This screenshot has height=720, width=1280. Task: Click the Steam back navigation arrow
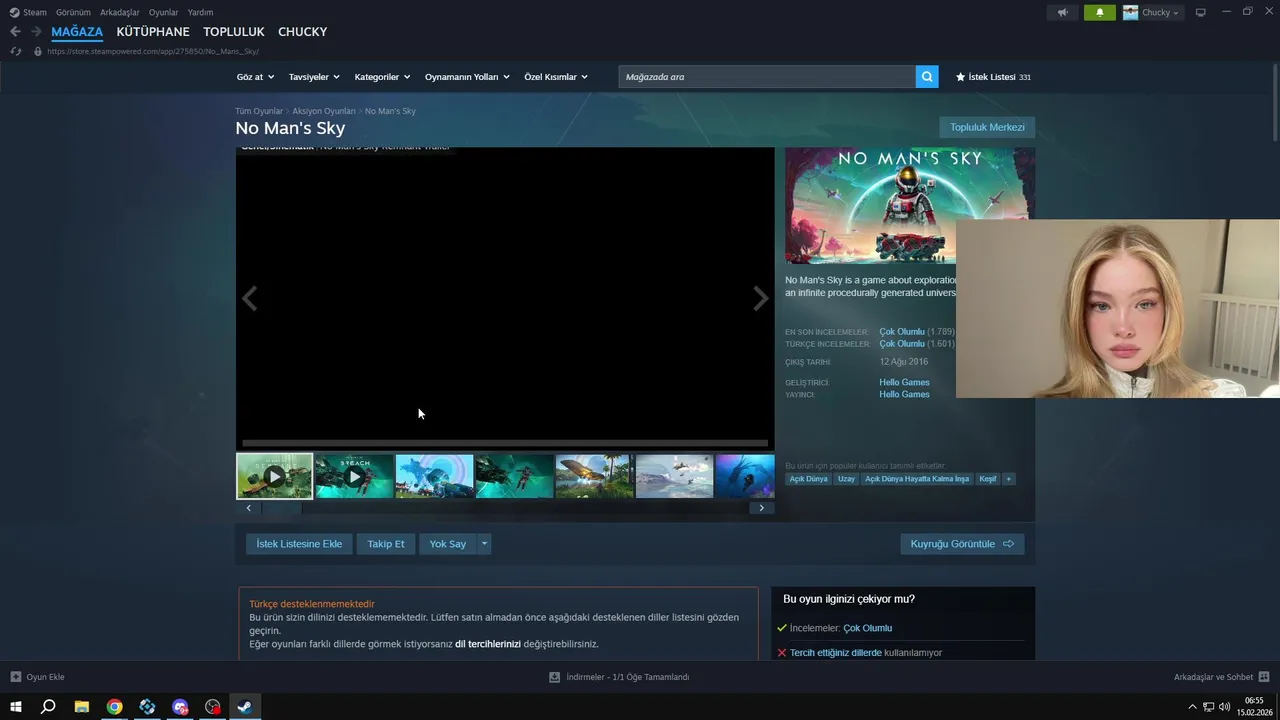tap(15, 32)
